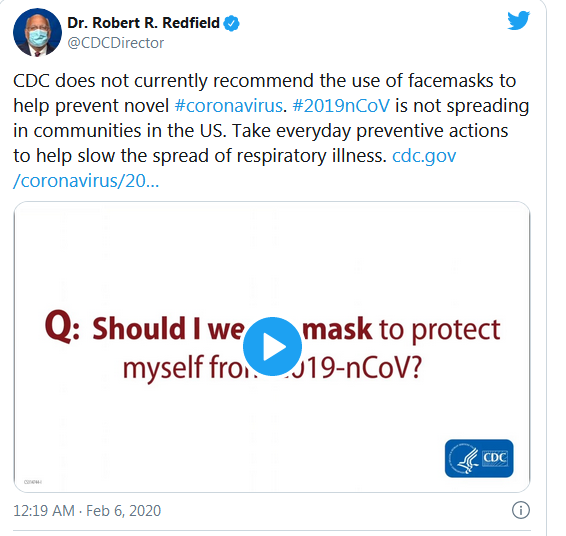Screen dimensions: 566x536
Task: Click the tiny code label in video corner
Action: [33, 482]
